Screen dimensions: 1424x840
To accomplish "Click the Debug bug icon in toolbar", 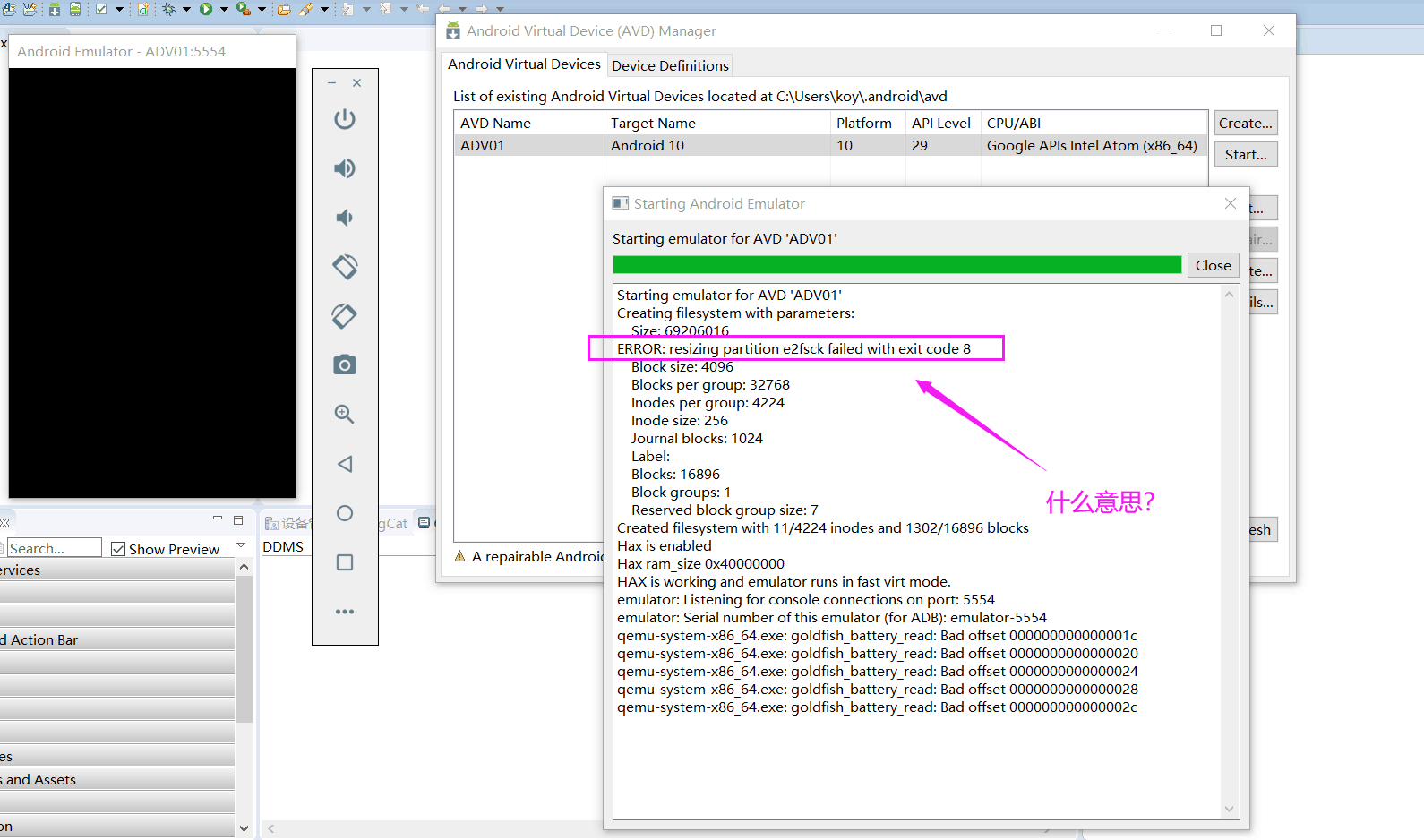I will [x=168, y=9].
